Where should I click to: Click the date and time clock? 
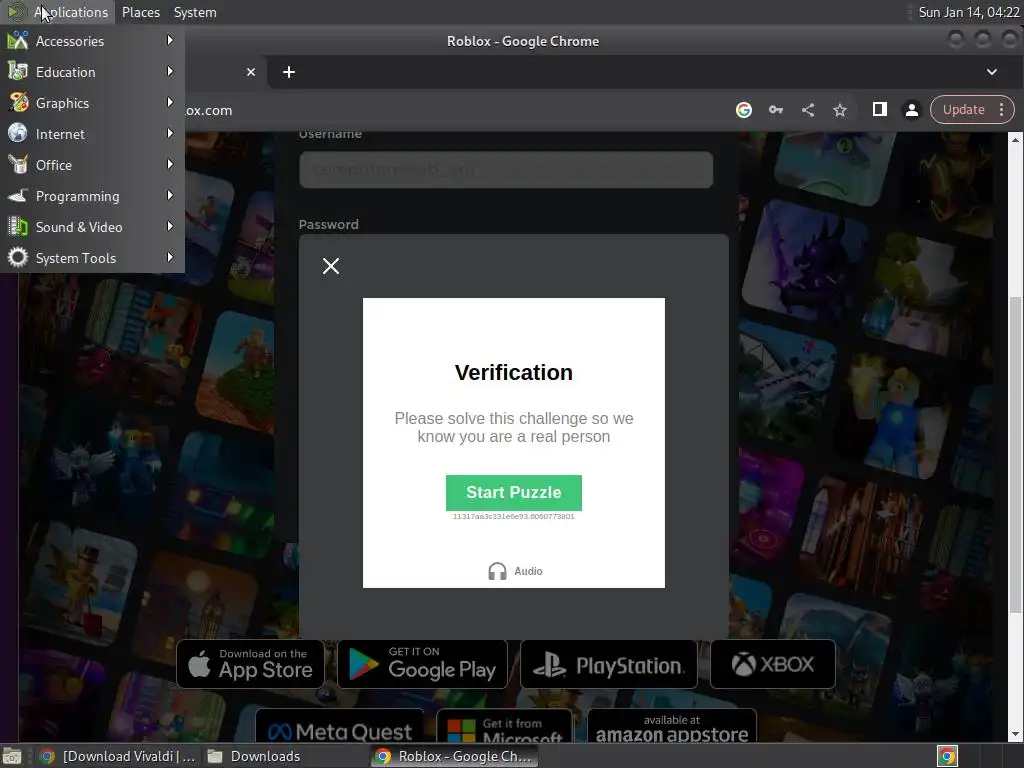(x=968, y=12)
